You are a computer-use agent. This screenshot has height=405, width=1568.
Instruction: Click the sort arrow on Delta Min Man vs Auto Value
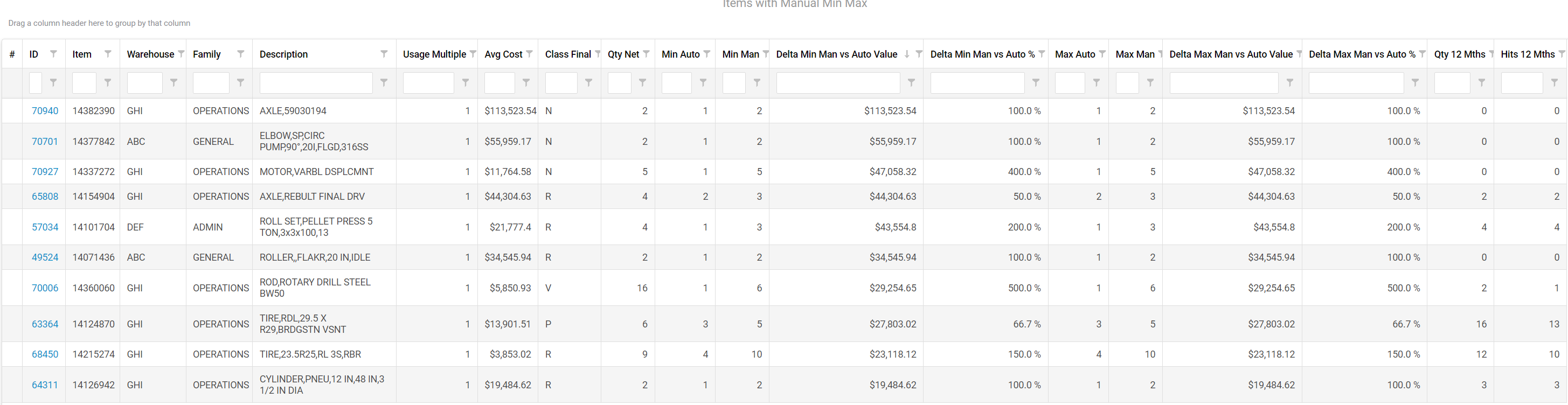tap(907, 54)
